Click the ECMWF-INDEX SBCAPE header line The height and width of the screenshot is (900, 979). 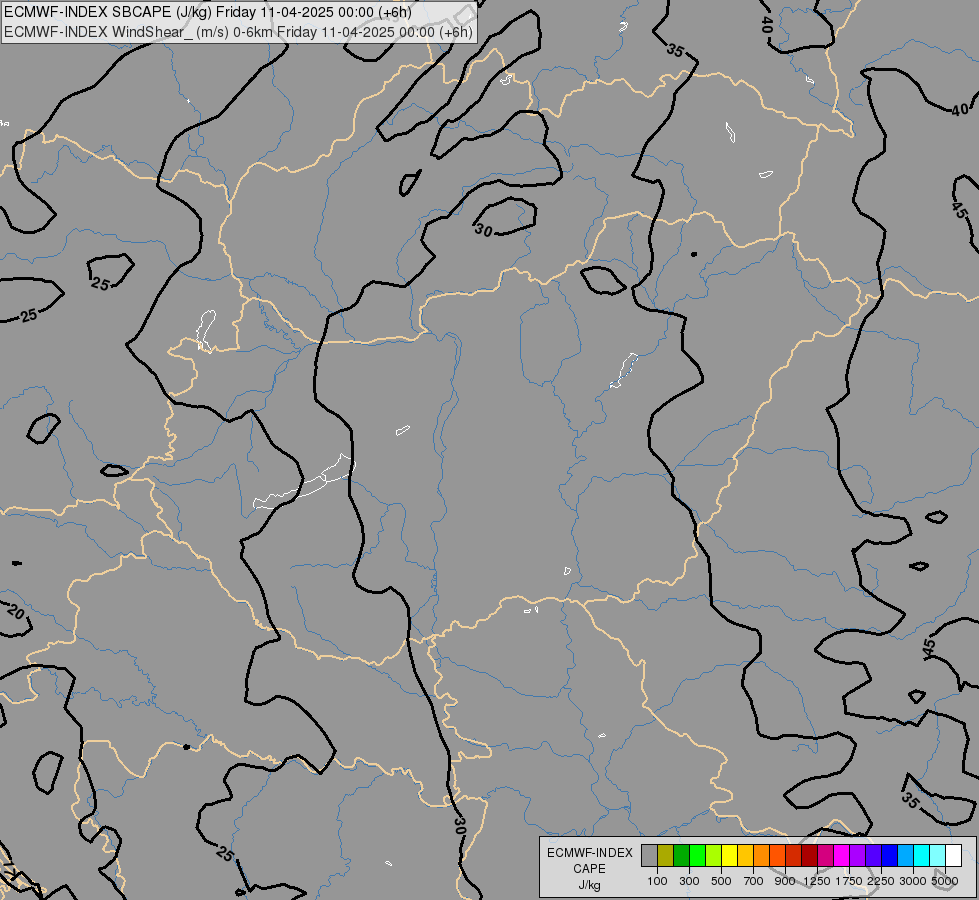(x=208, y=12)
